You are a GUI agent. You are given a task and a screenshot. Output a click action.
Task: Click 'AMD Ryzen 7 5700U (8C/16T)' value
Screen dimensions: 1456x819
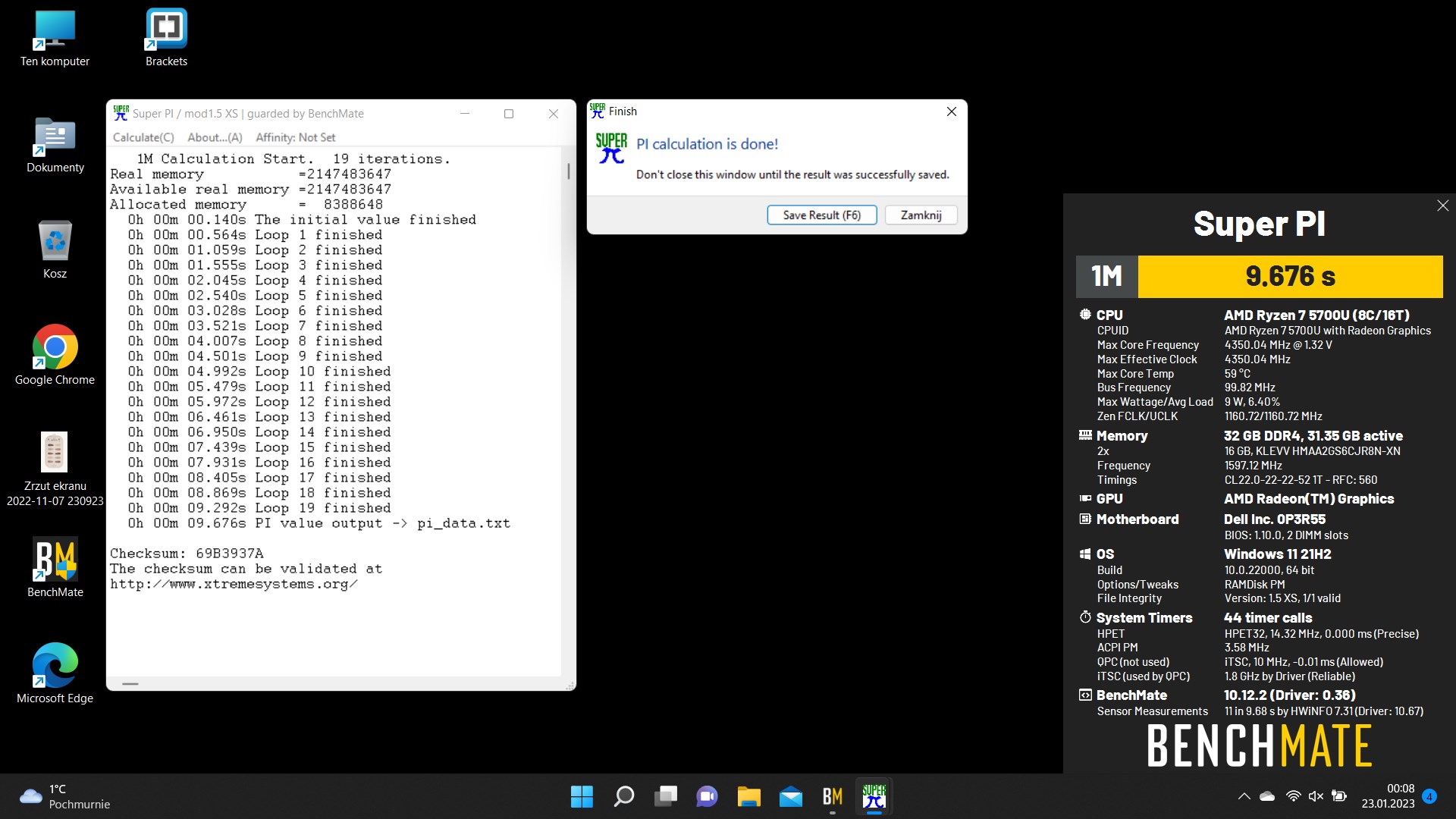pyautogui.click(x=1316, y=315)
